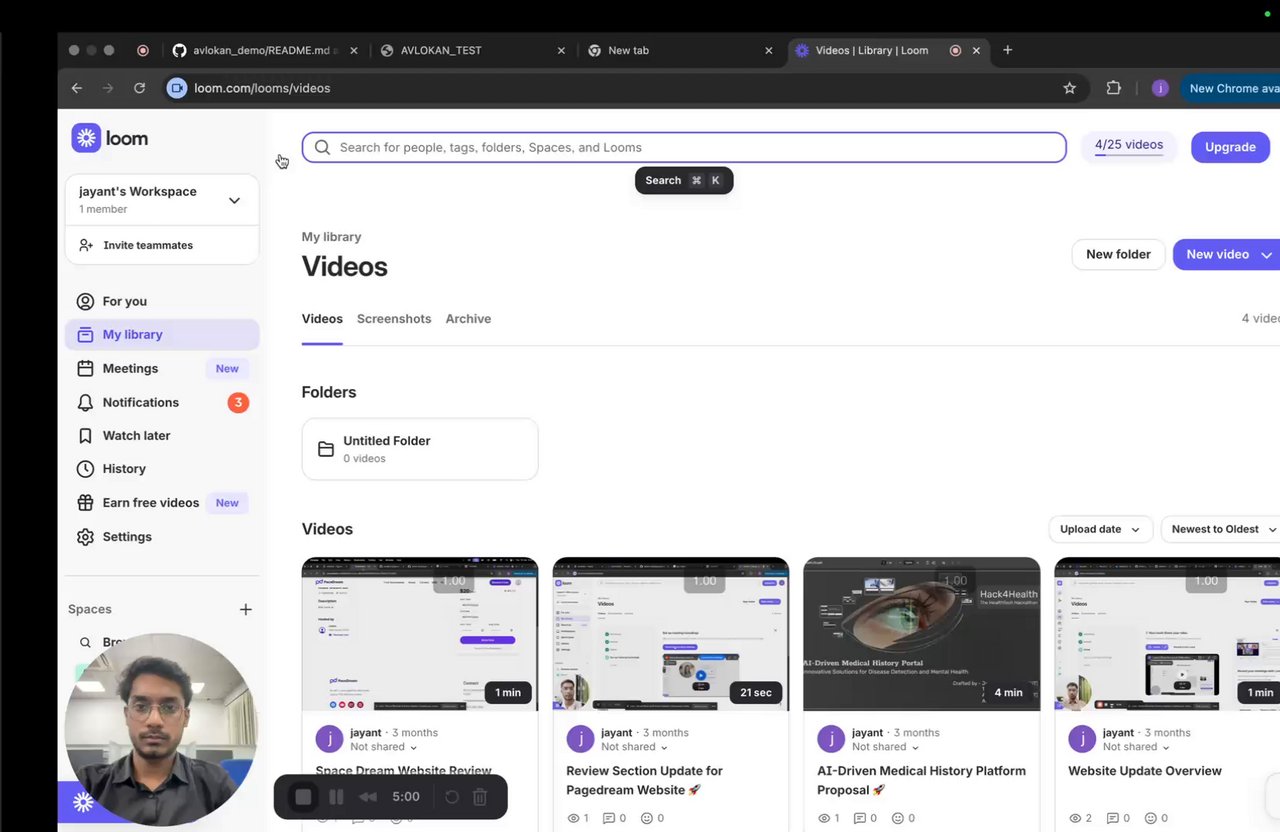Open the Upload date sort dropdown

click(1100, 529)
